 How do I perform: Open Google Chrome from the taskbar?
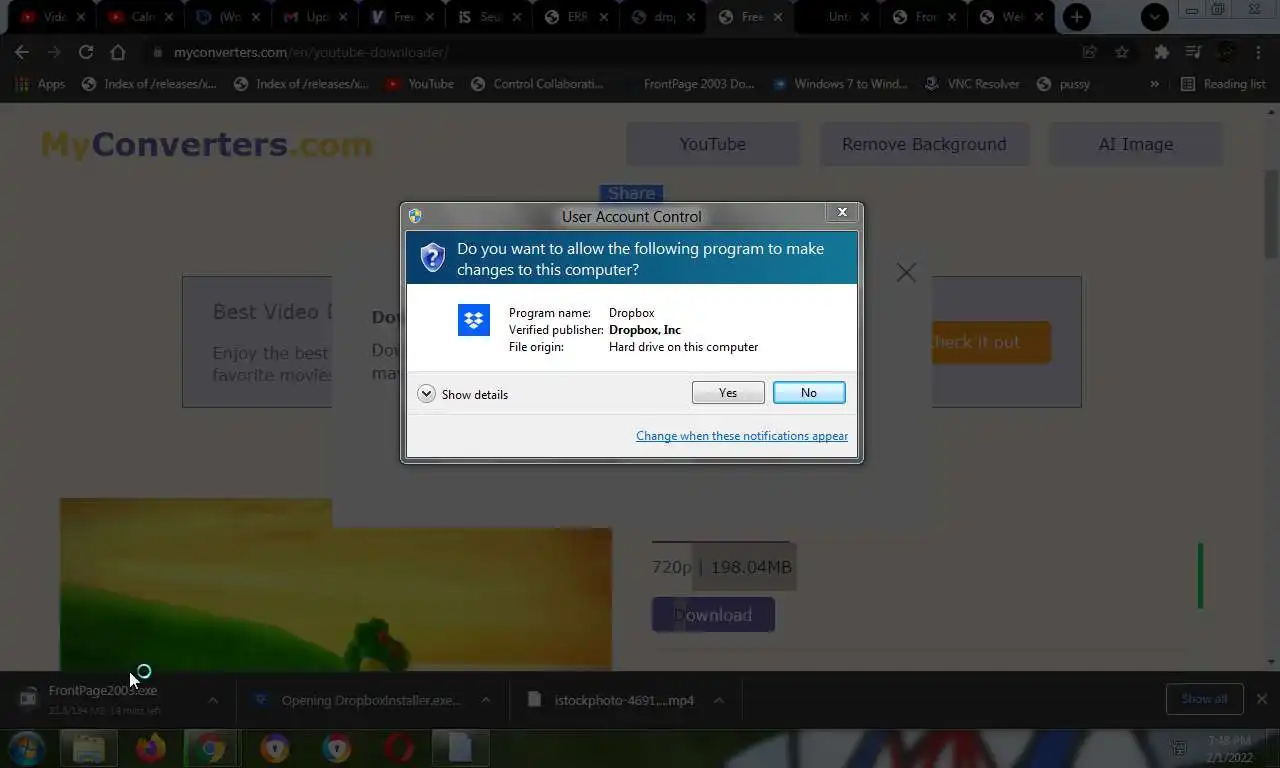(211, 748)
